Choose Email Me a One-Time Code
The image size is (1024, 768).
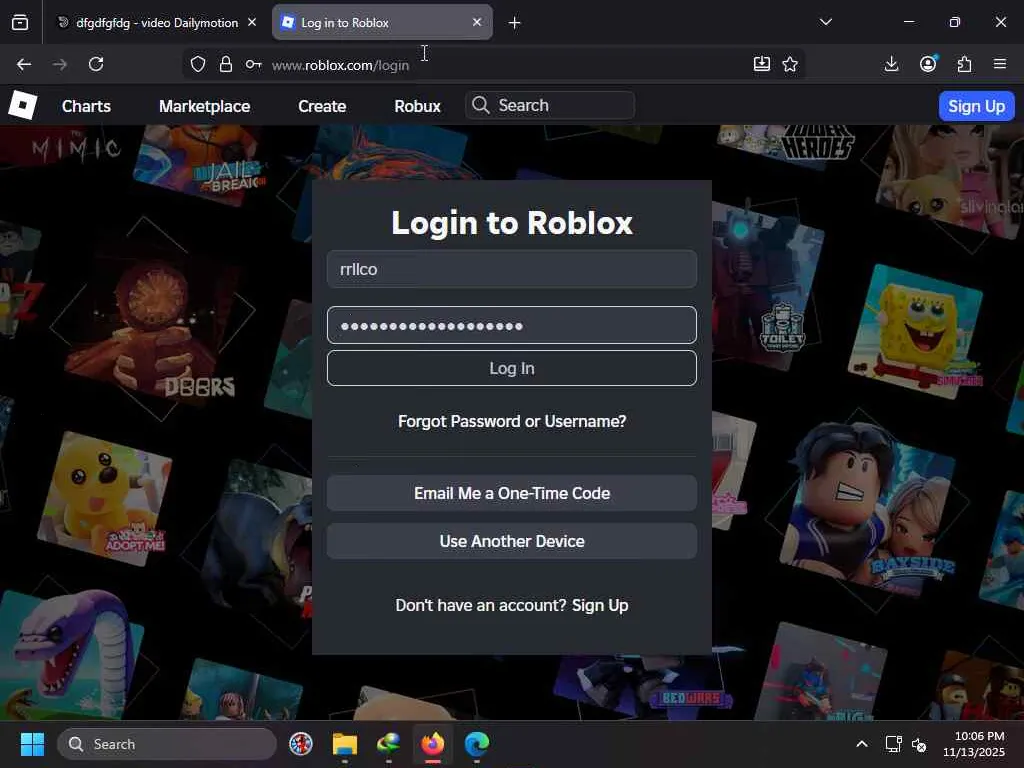512,493
